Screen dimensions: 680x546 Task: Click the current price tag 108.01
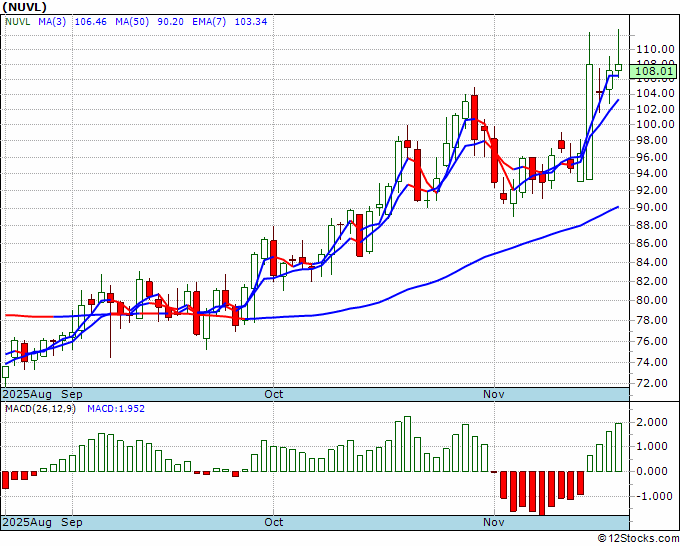653,71
